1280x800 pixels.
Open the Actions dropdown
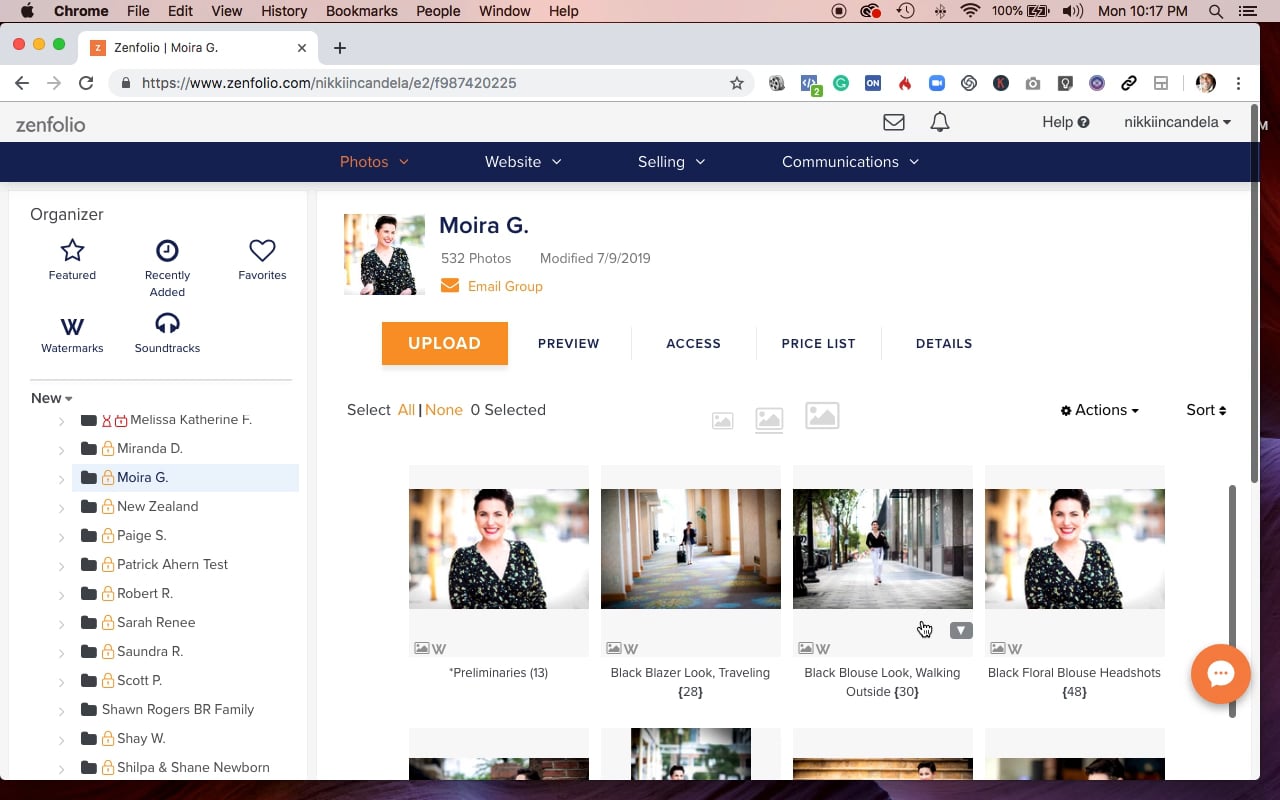1100,410
